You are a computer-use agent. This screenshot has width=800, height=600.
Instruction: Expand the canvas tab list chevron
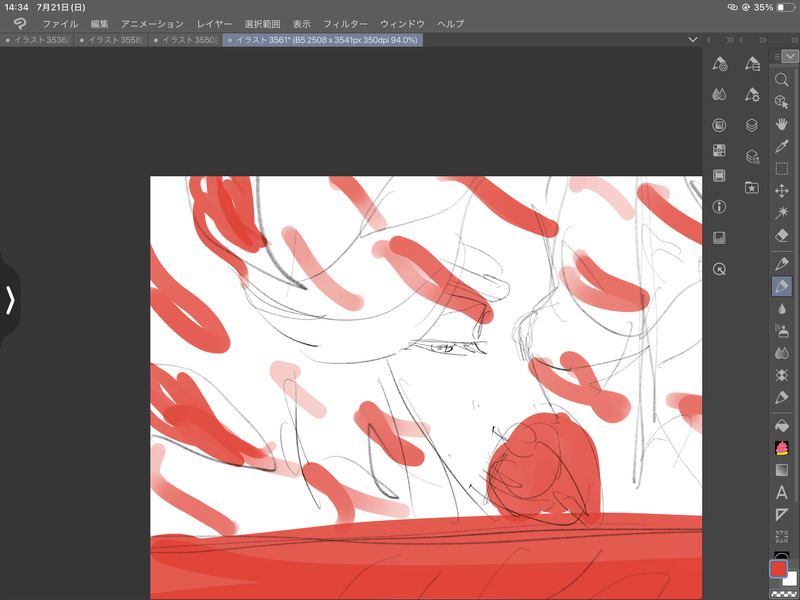692,40
